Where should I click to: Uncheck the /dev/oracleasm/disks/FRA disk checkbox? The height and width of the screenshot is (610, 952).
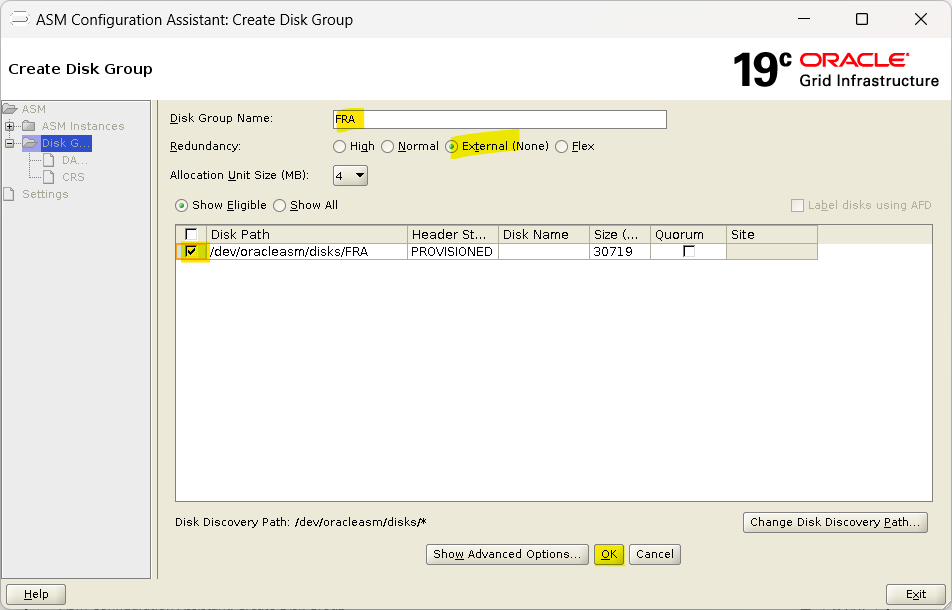pyautogui.click(x=191, y=251)
